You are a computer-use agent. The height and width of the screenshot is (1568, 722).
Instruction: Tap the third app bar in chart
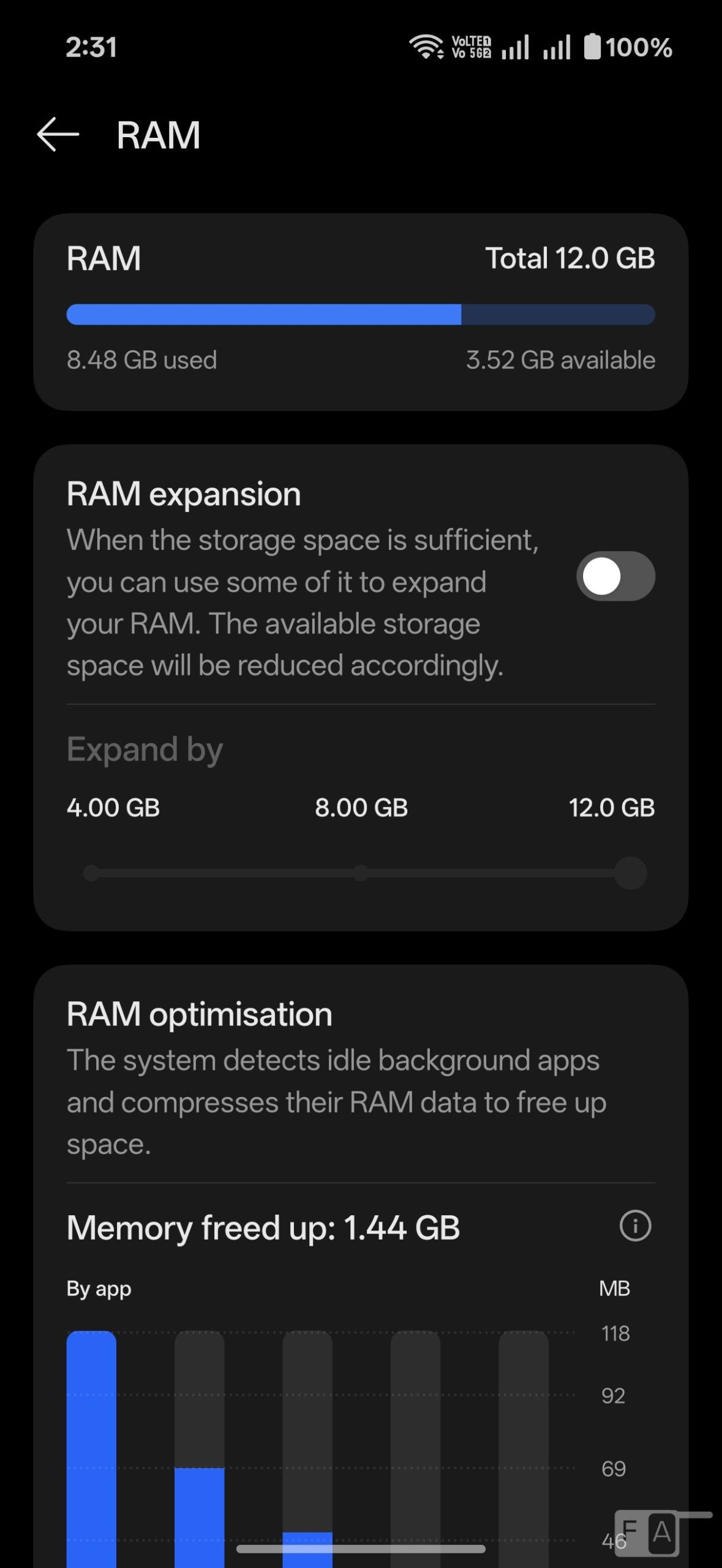point(307,1445)
